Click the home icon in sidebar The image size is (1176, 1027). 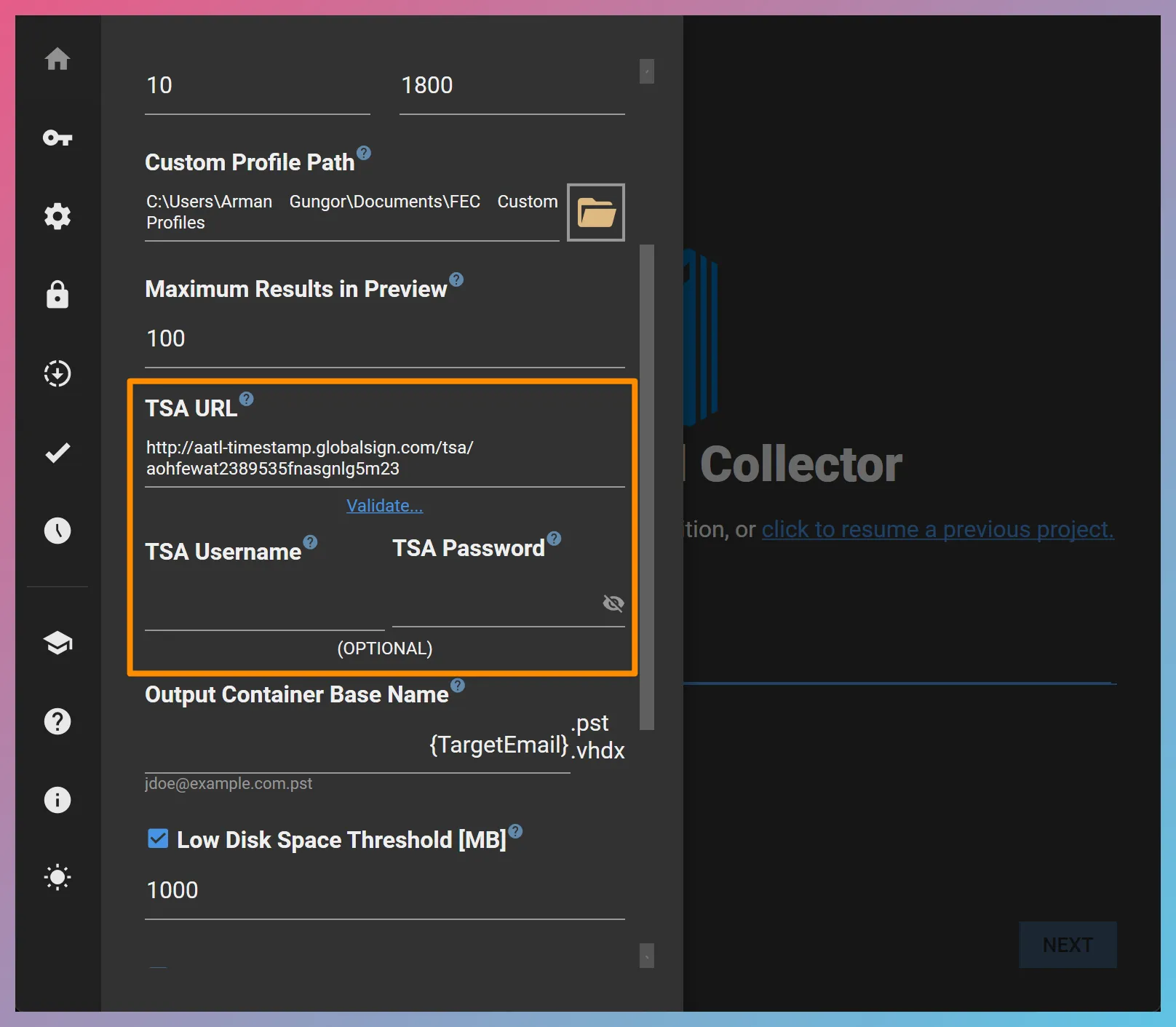click(57, 59)
